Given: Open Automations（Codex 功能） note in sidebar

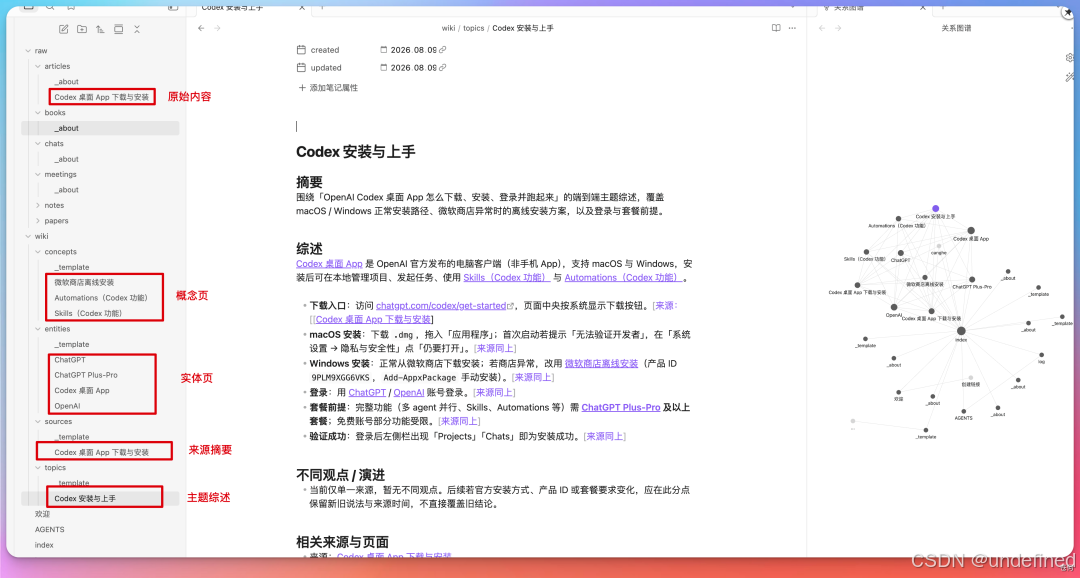Looking at the screenshot, I should point(101,298).
